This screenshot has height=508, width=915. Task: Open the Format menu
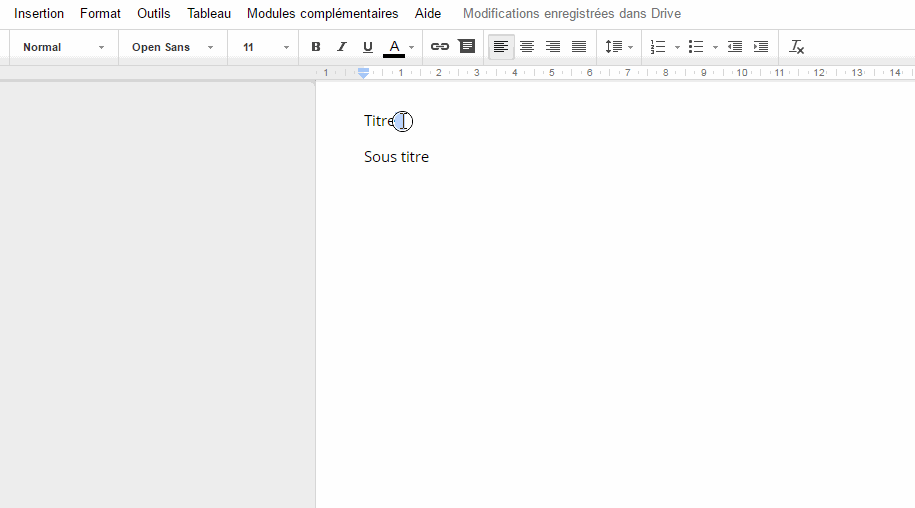(100, 13)
